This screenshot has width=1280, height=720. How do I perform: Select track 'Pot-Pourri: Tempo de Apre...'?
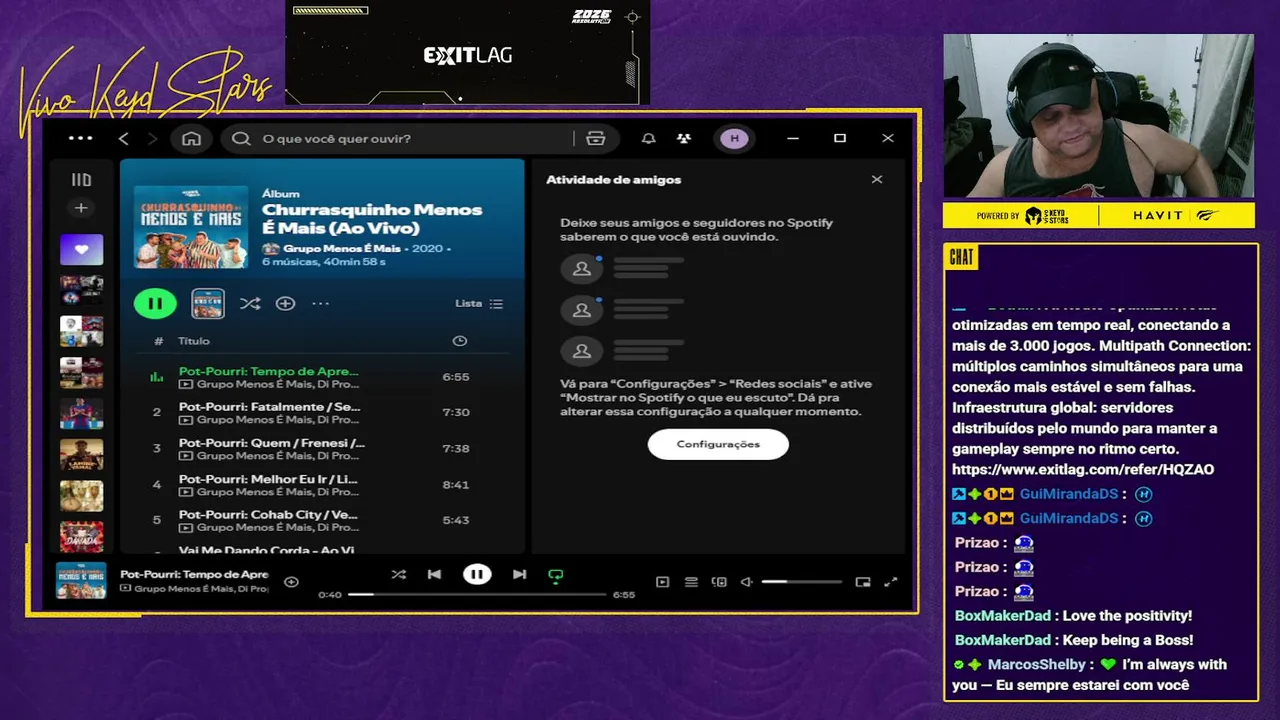(x=322, y=377)
